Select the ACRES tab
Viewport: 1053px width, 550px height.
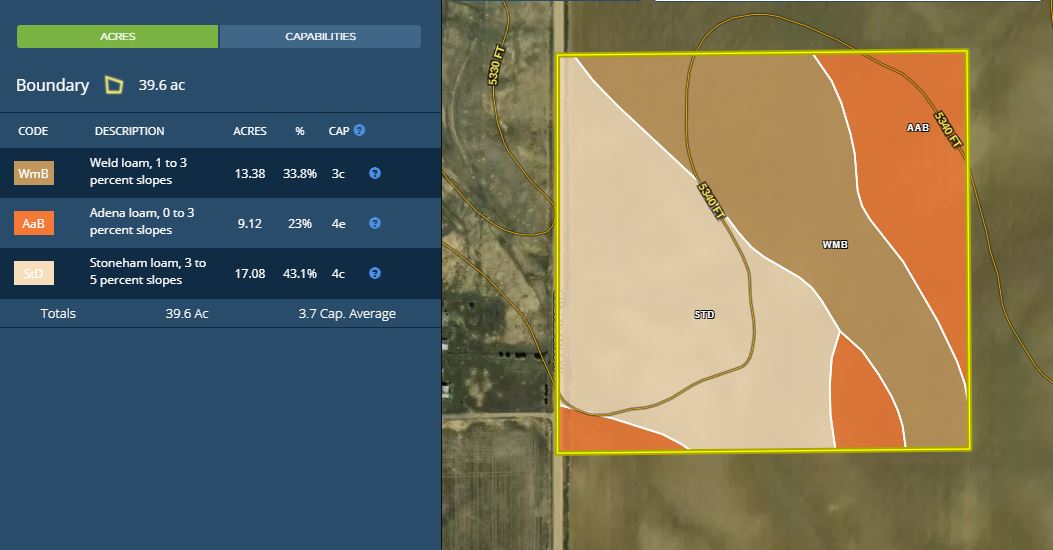pos(118,37)
